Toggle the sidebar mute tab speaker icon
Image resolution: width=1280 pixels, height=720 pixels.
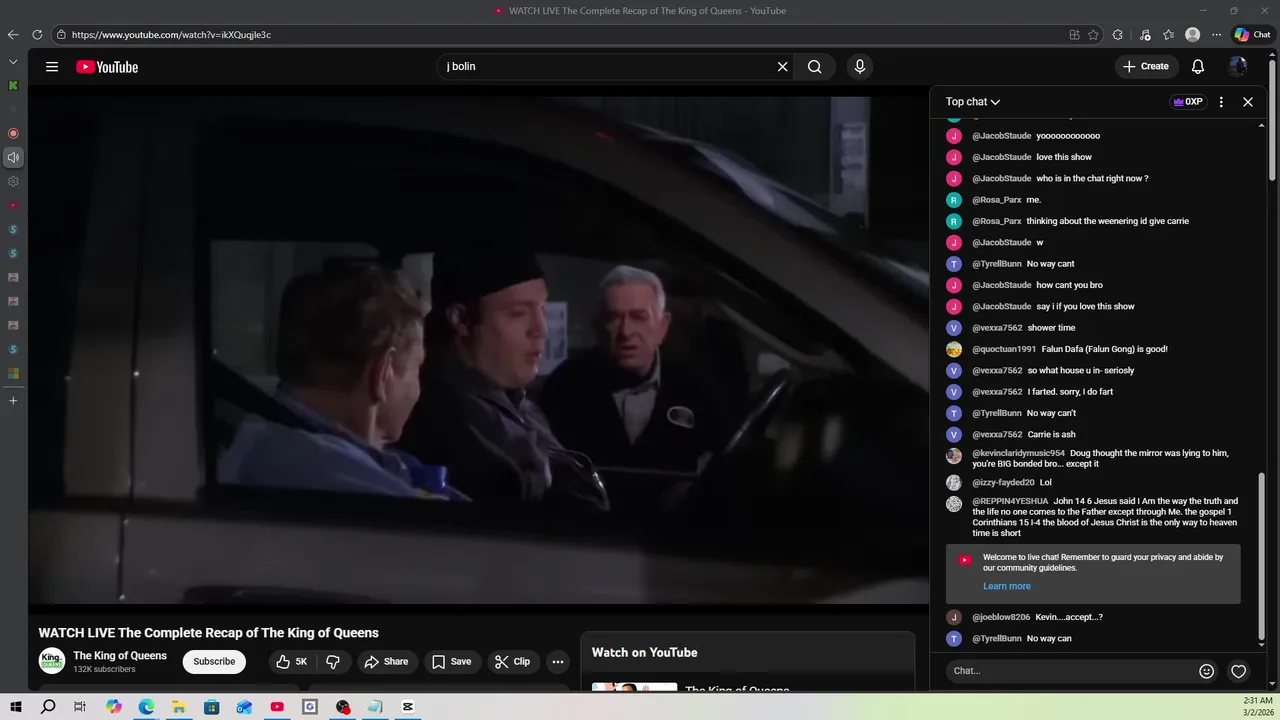13,157
